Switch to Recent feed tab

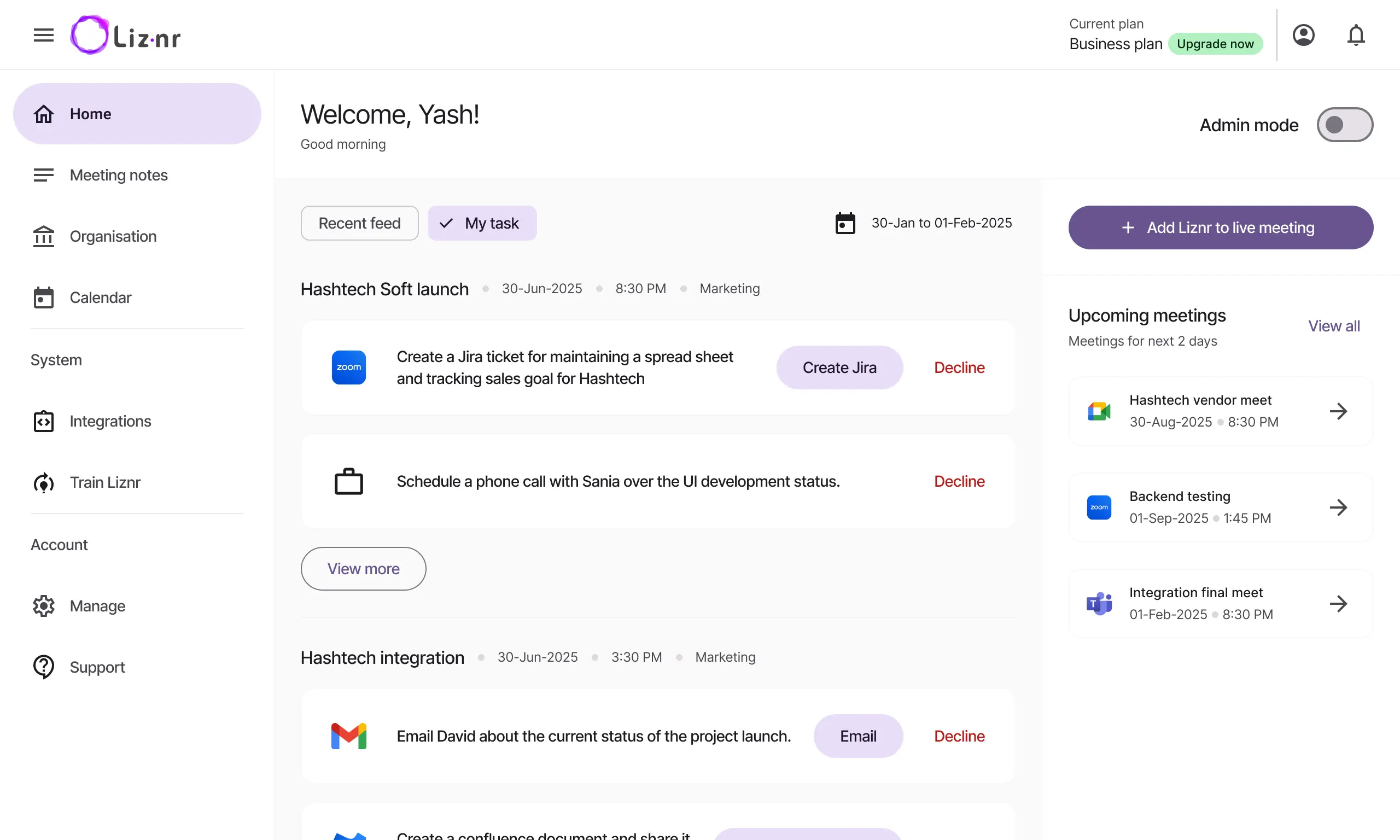coord(359,223)
